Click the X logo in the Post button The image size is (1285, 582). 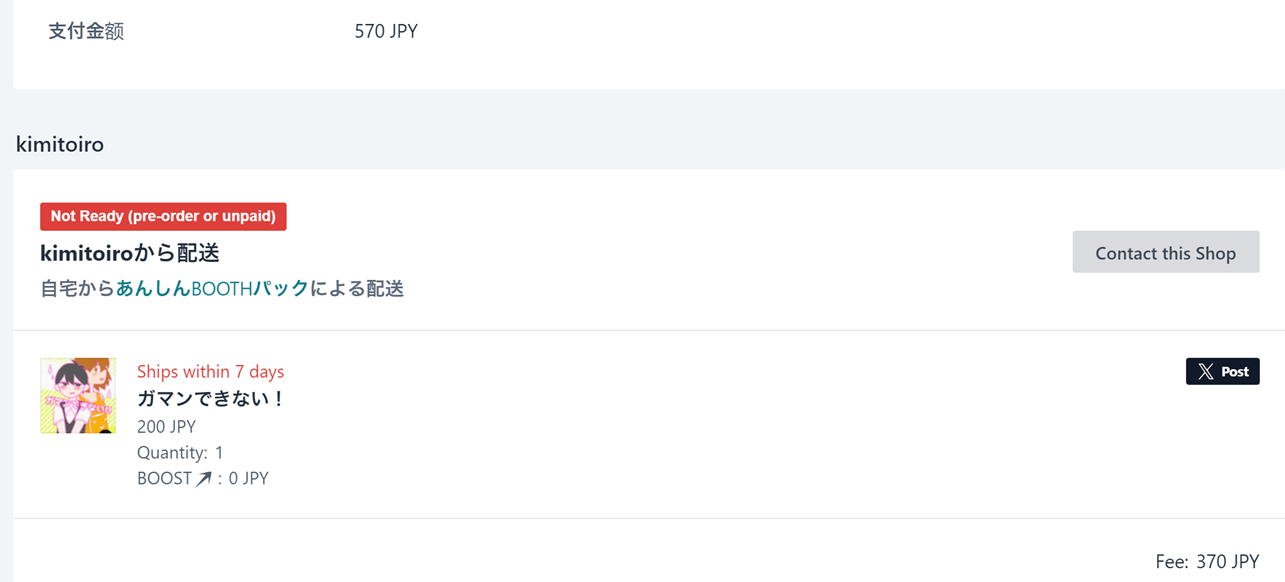[x=1206, y=372]
